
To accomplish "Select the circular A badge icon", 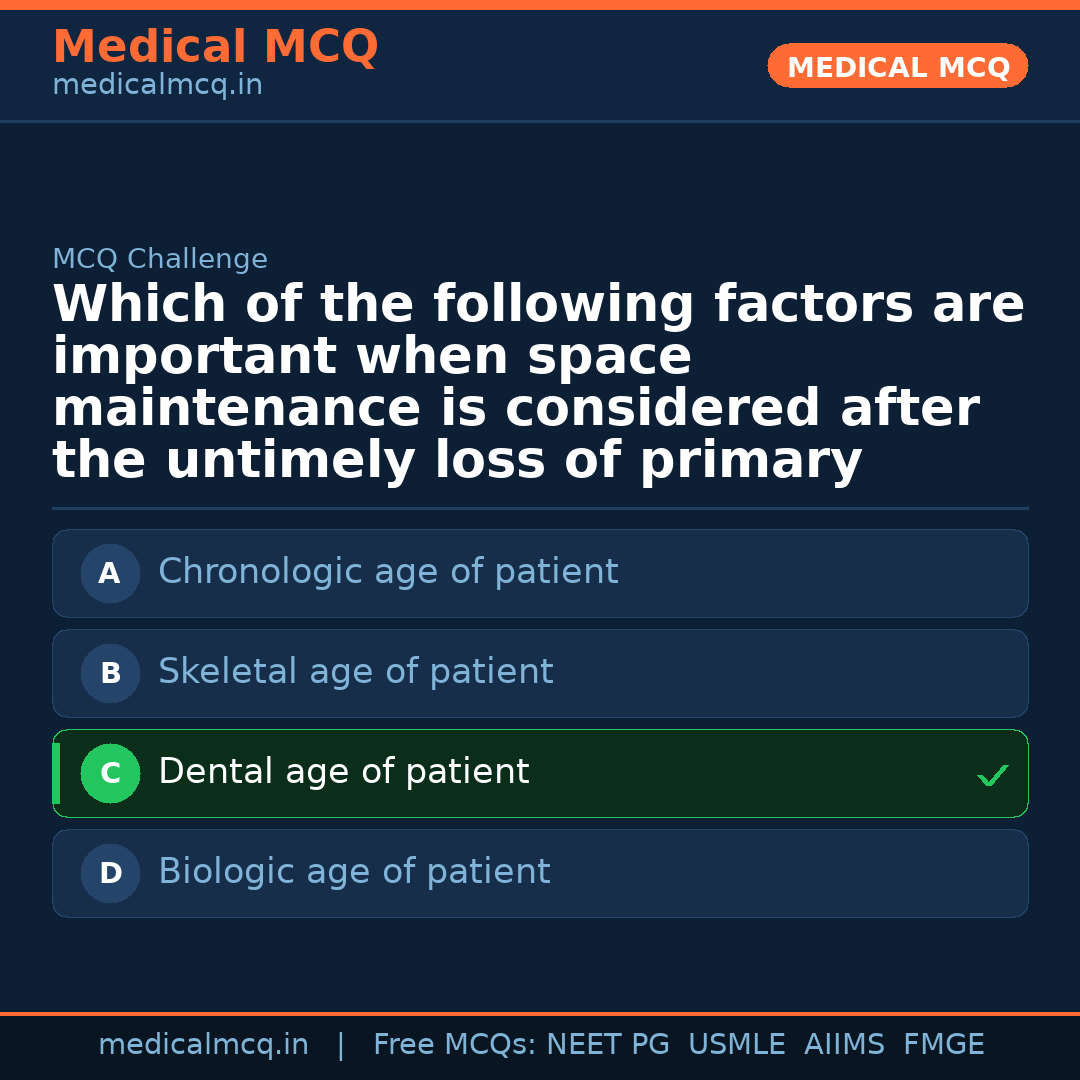I will (x=110, y=573).
